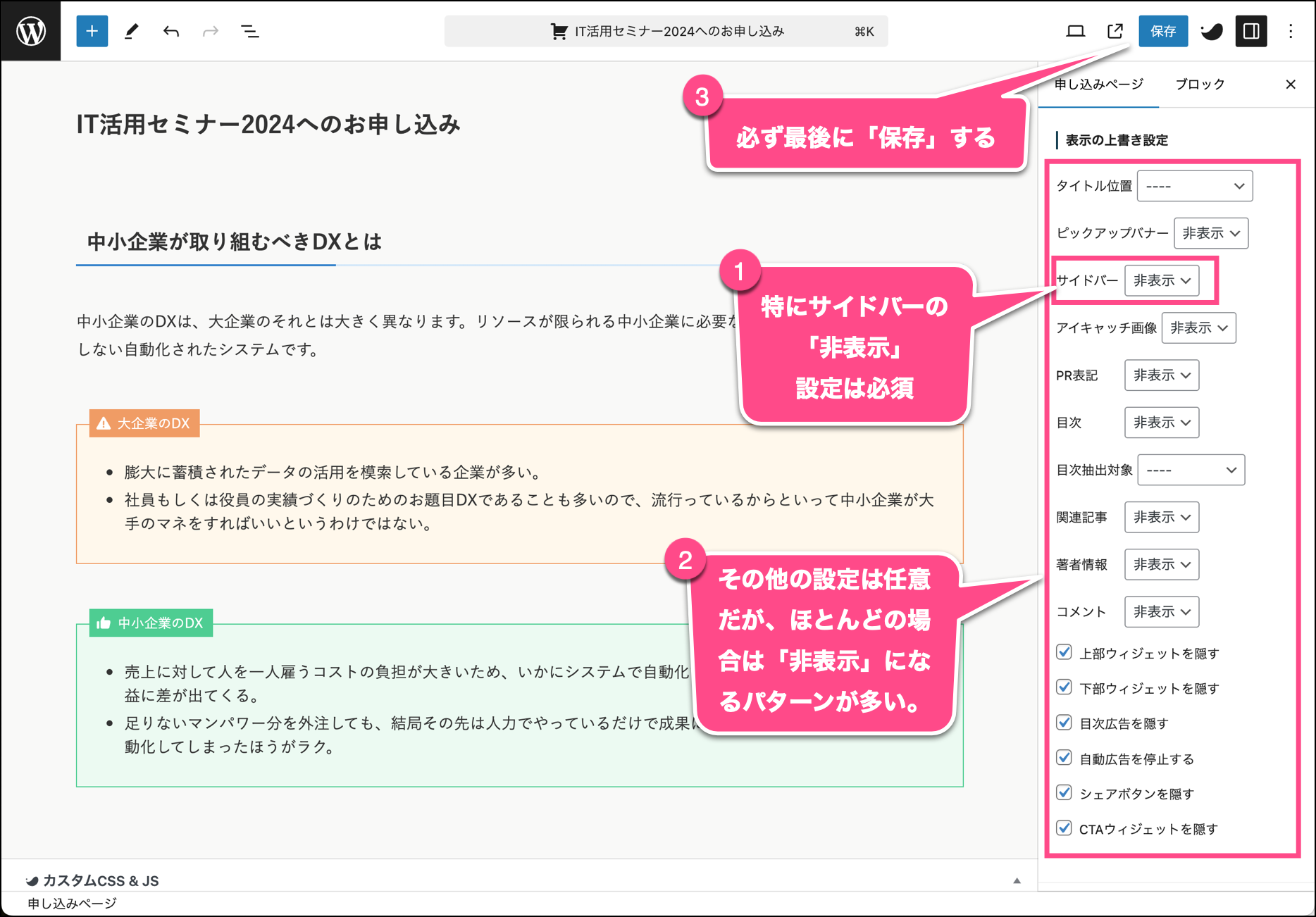Select the pencil edit tool

(131, 31)
